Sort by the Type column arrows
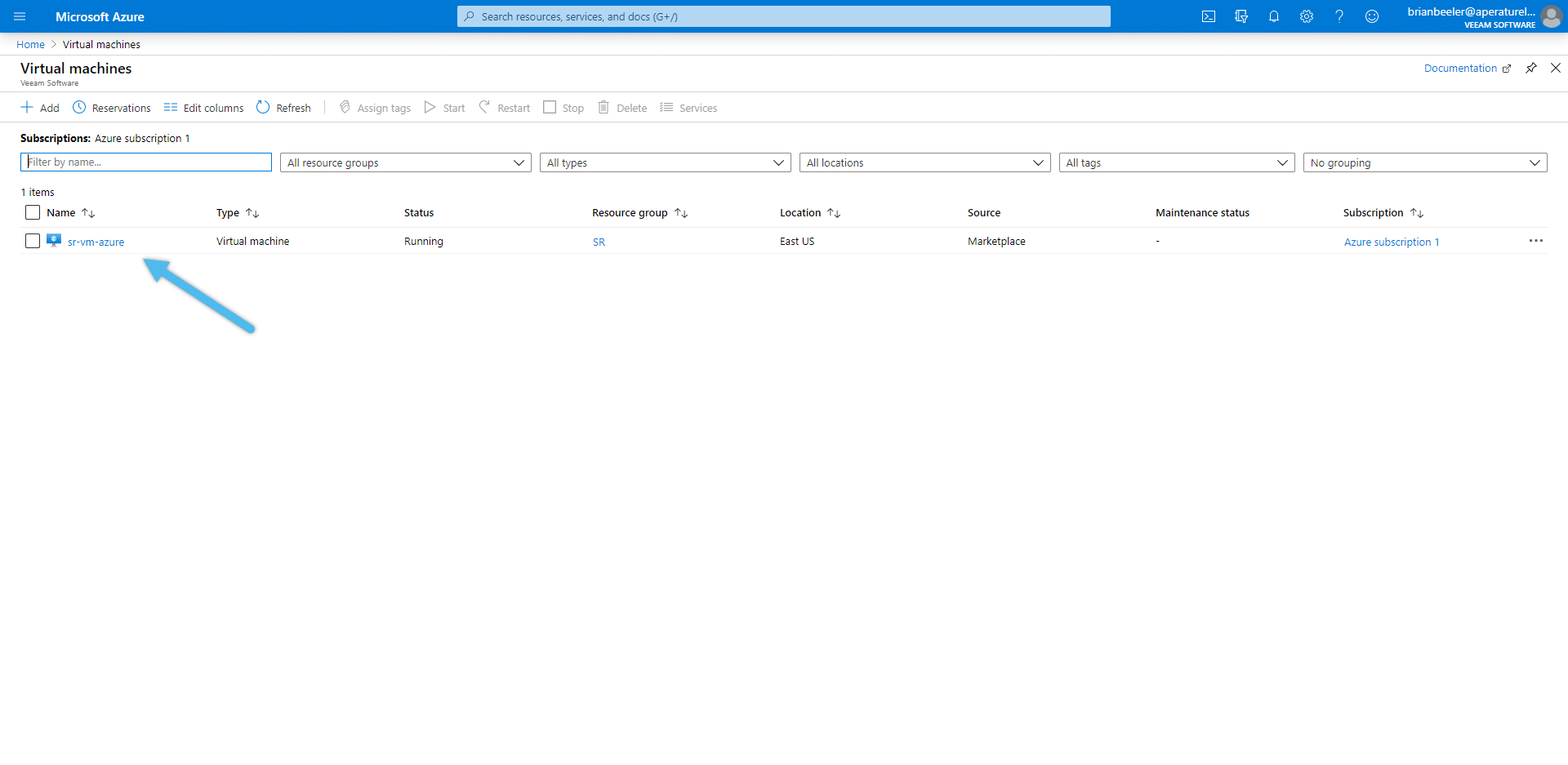1568x765 pixels. tap(252, 213)
